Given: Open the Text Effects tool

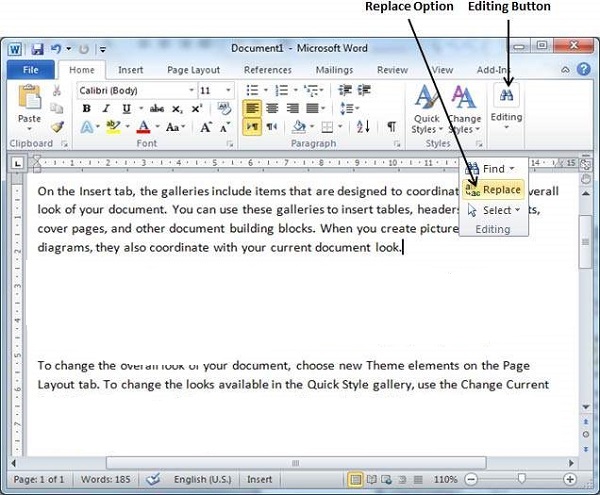Looking at the screenshot, I should (87, 127).
